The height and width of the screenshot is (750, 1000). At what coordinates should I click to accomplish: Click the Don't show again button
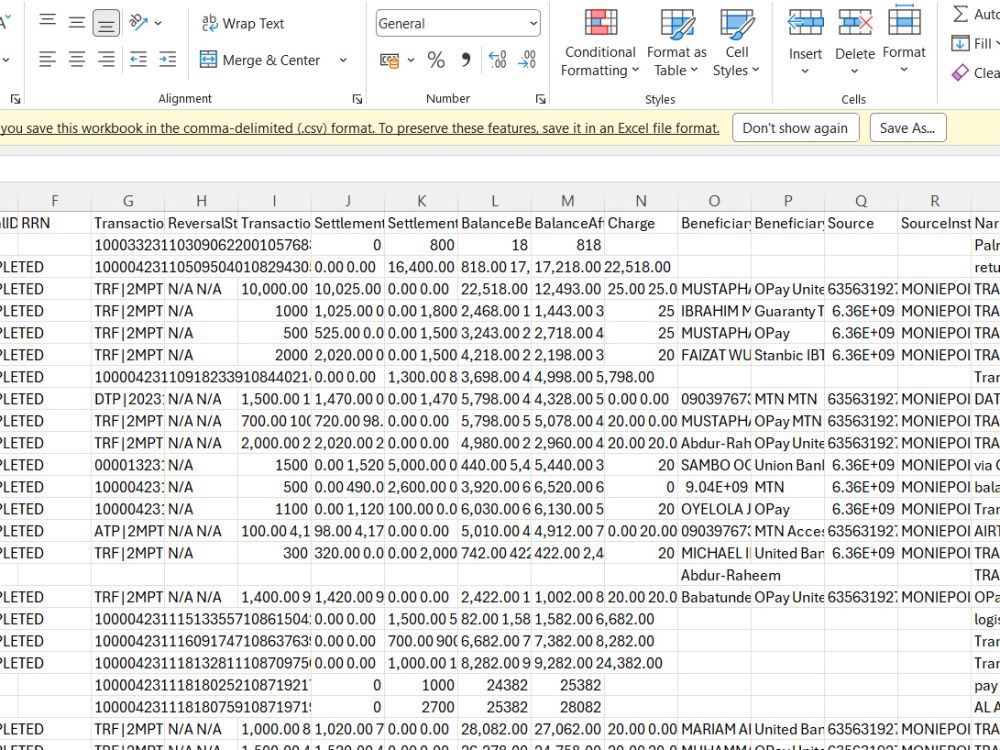795,128
